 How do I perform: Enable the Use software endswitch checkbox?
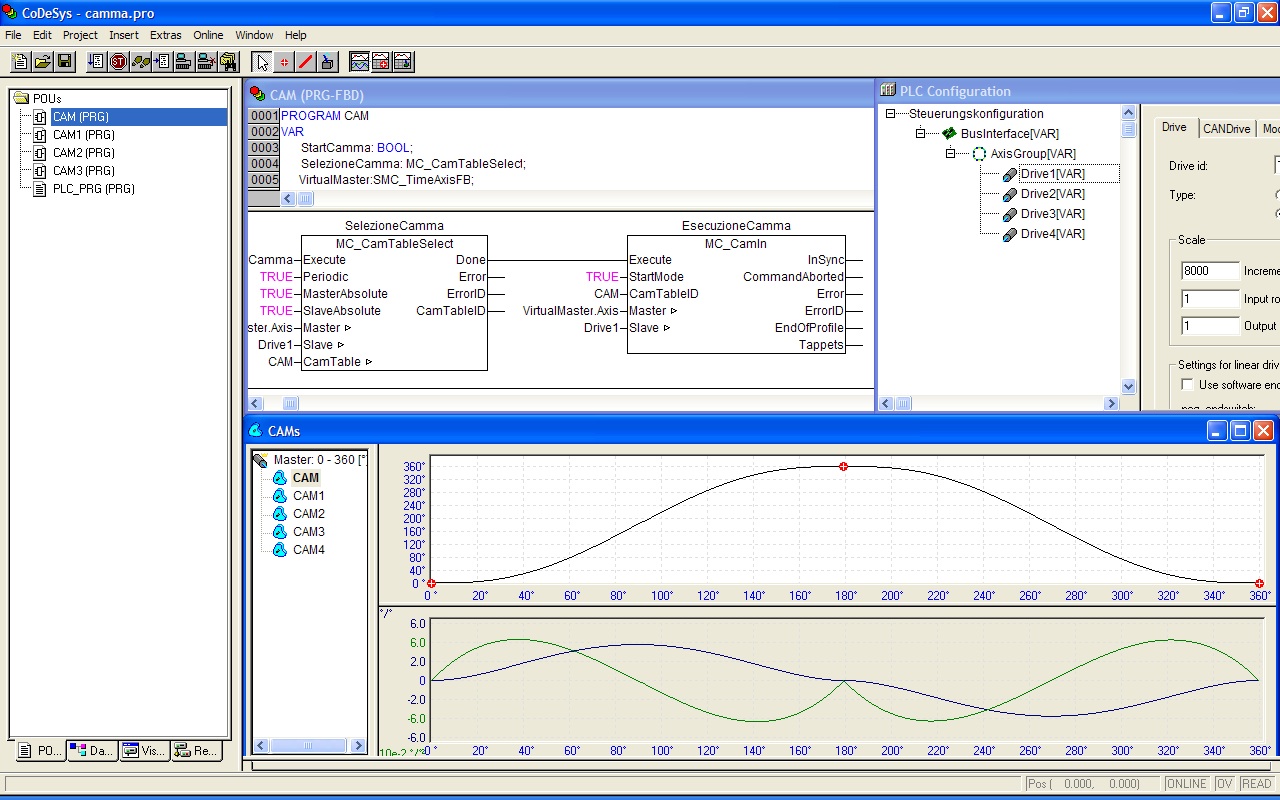coord(1187,385)
